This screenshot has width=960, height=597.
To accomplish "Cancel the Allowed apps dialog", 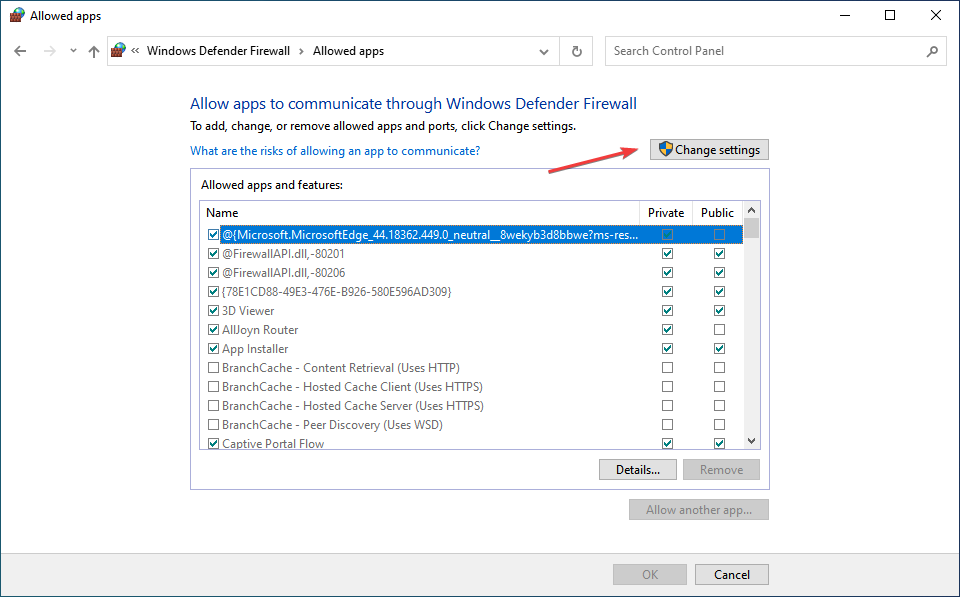I will (x=732, y=574).
